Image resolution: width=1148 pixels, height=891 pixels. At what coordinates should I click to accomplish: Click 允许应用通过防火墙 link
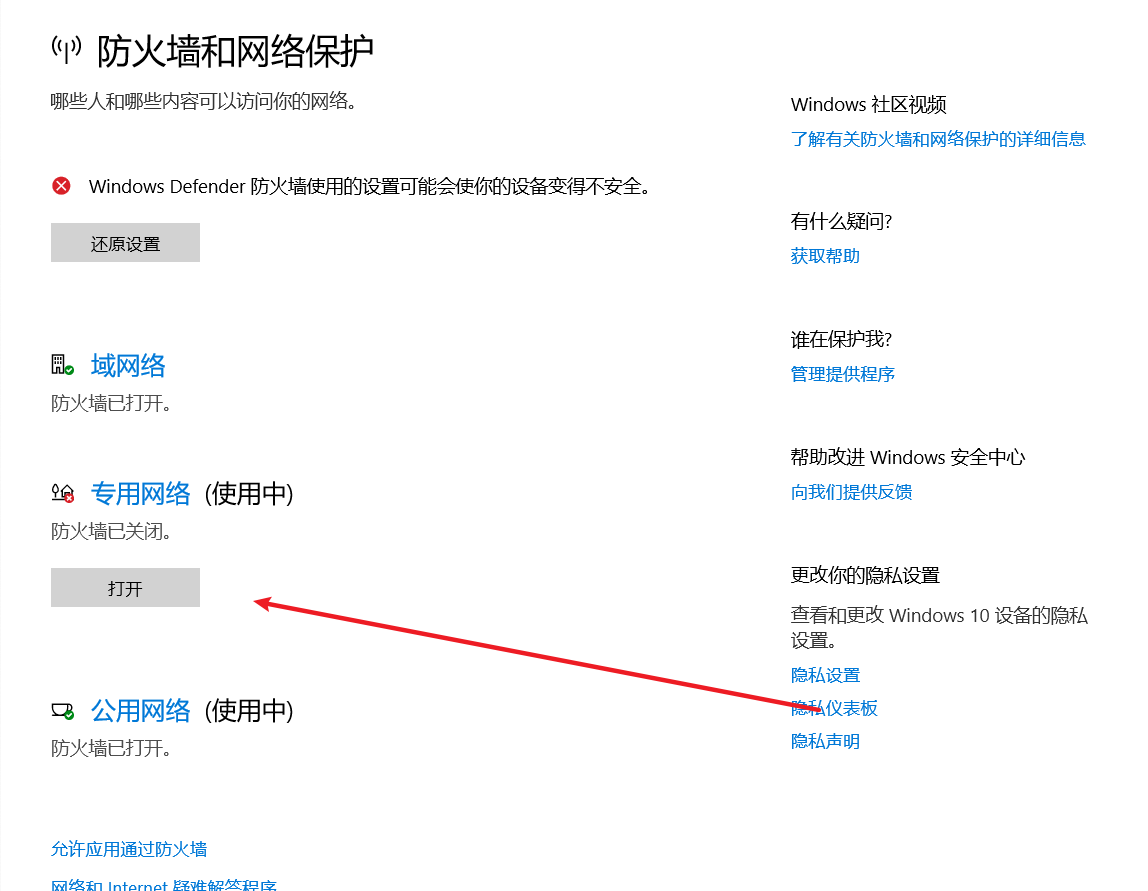point(129,849)
